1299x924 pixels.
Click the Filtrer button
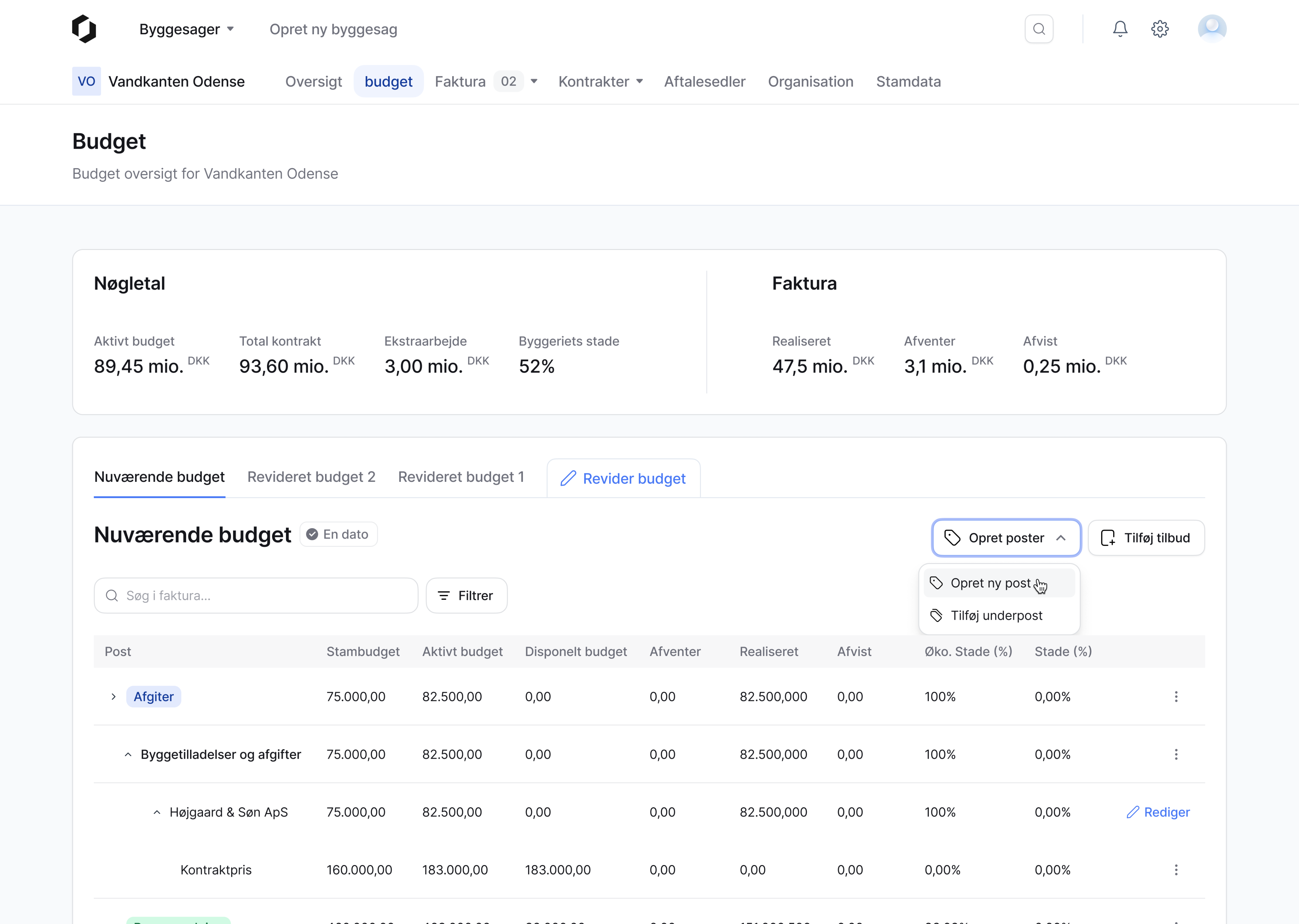(466, 596)
